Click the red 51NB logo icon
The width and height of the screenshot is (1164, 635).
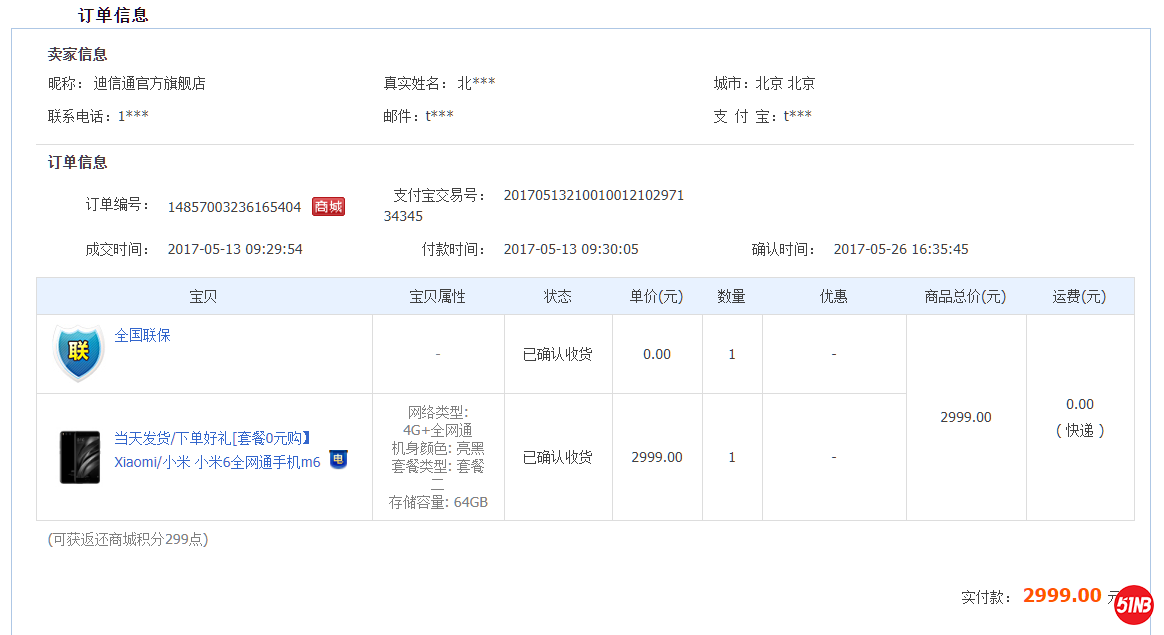(1134, 605)
